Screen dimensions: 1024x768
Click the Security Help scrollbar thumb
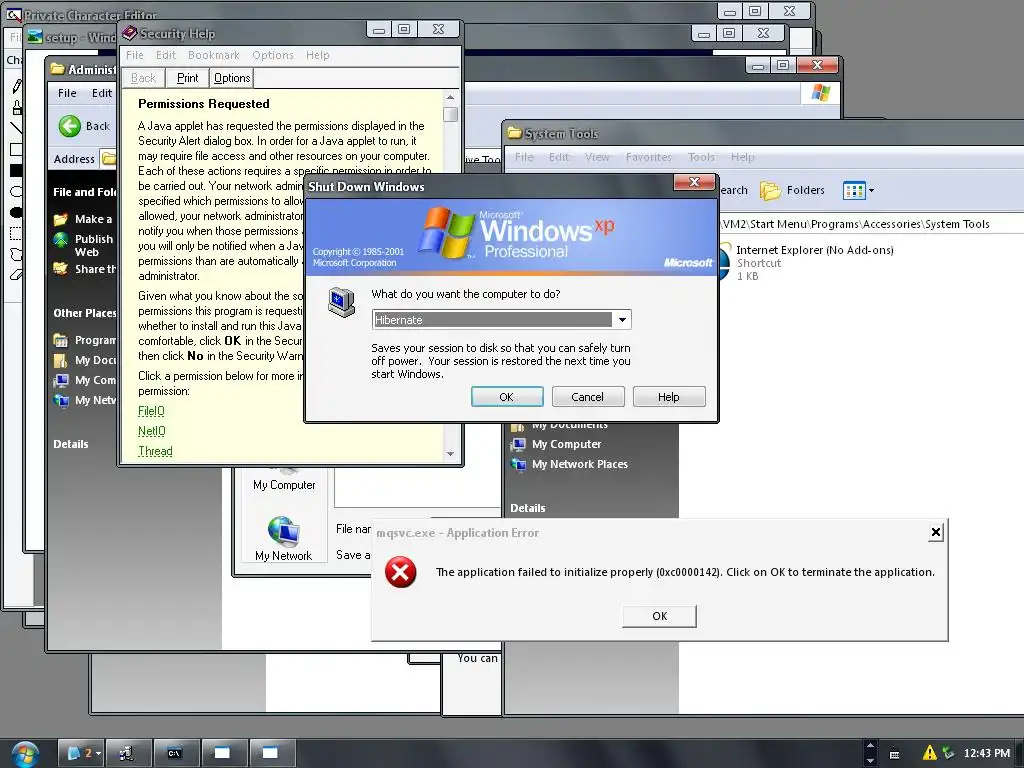[x=450, y=114]
